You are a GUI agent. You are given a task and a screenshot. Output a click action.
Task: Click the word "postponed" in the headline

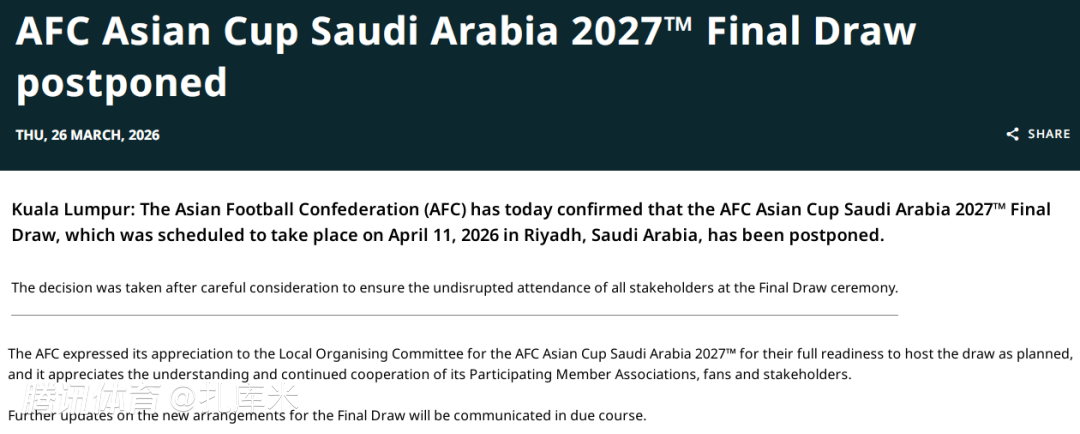122,82
